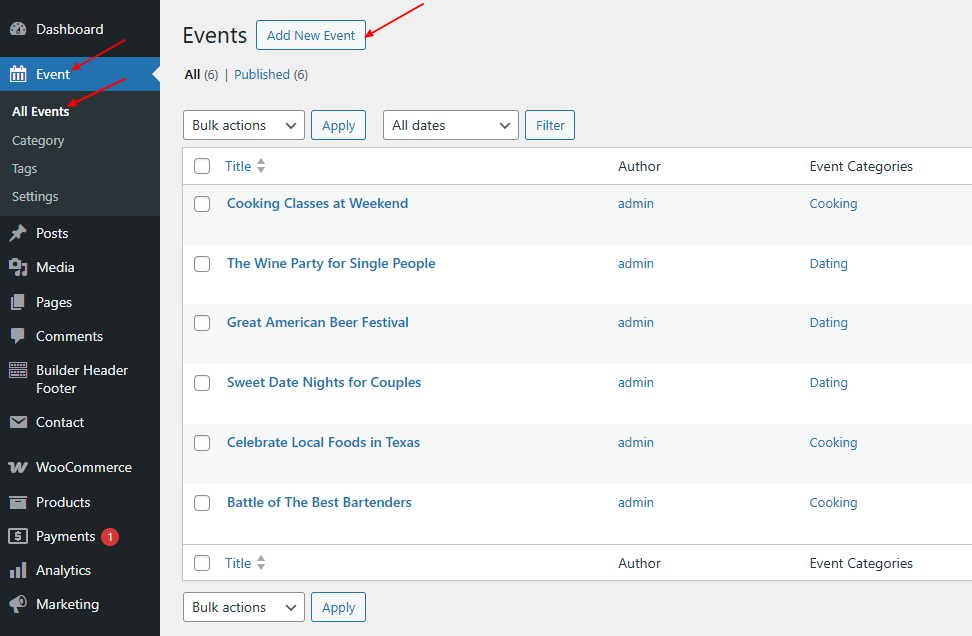The image size is (972, 636).
Task: Sort by Title using header sort arrows
Action: (x=261, y=166)
